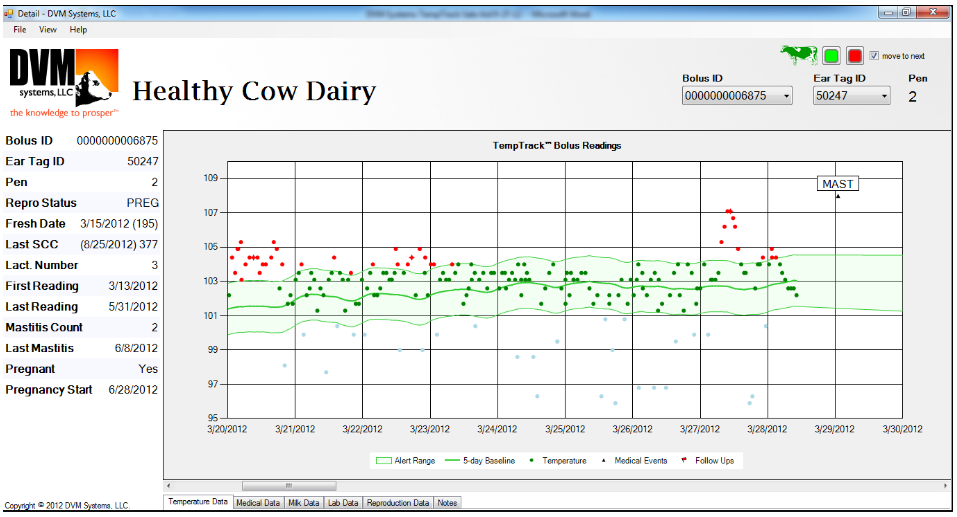Click the Follow Ups legend marker
The width and height of the screenshot is (957, 517).
tap(683, 461)
